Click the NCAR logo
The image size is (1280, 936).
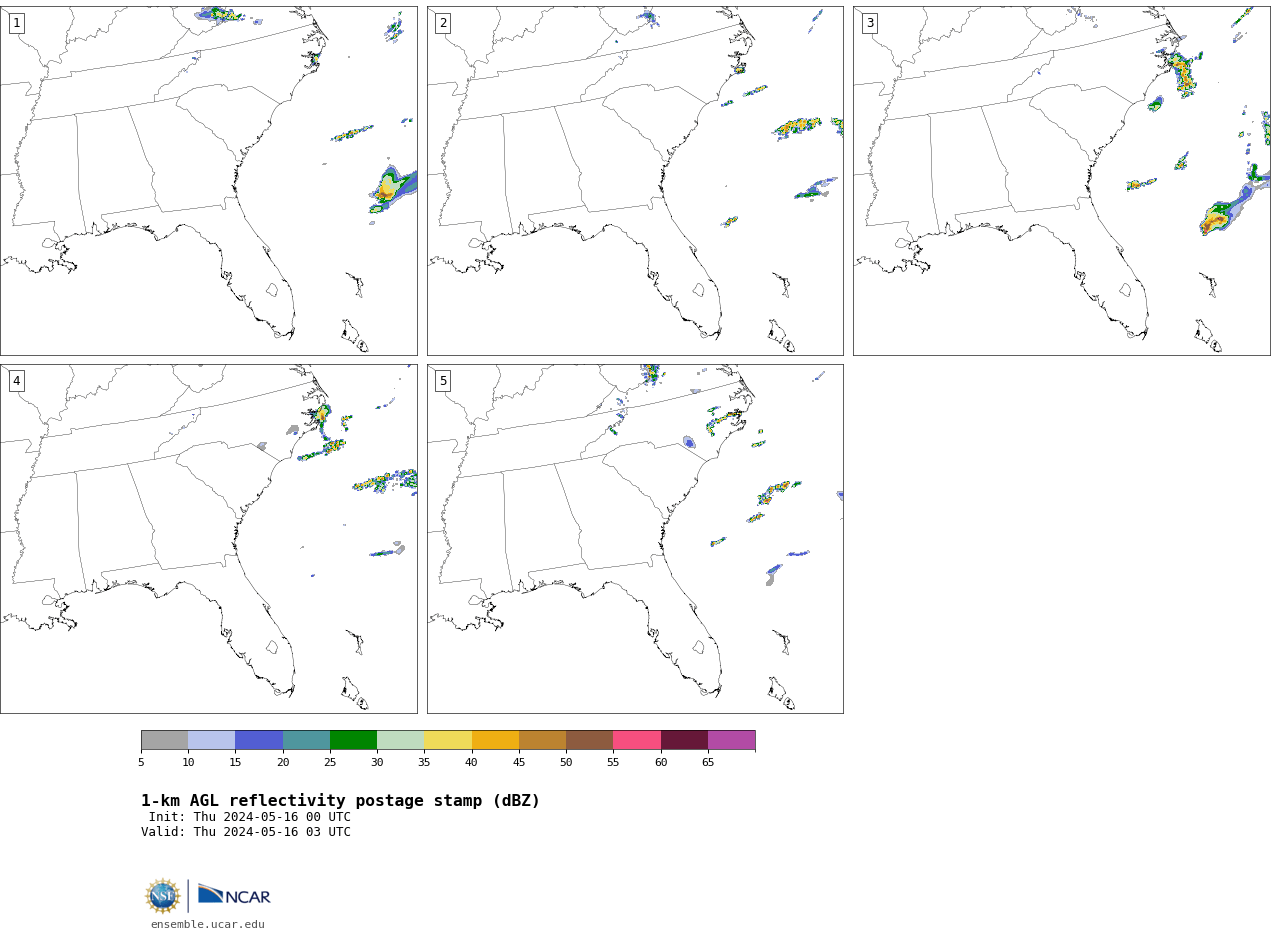(234, 895)
